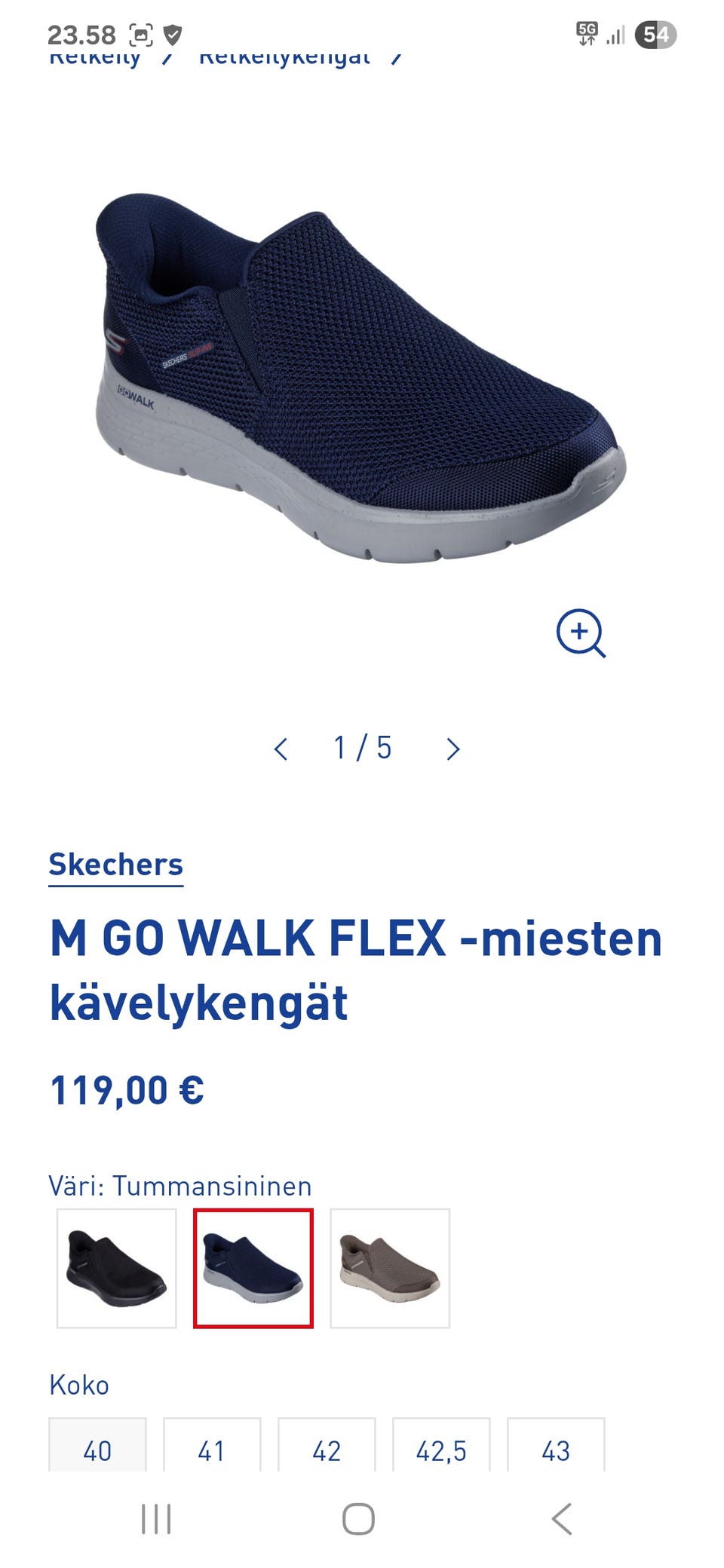This screenshot has width=724, height=1568.
Task: Tap the shield icon in status bar
Action: pyautogui.click(x=173, y=35)
